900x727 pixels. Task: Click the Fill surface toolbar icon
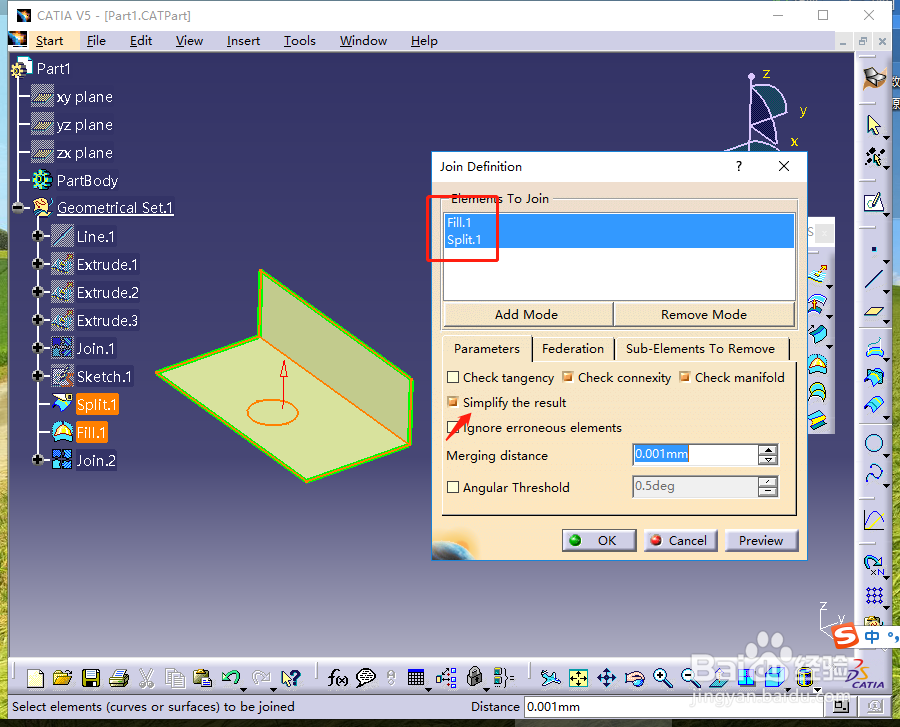tap(817, 364)
